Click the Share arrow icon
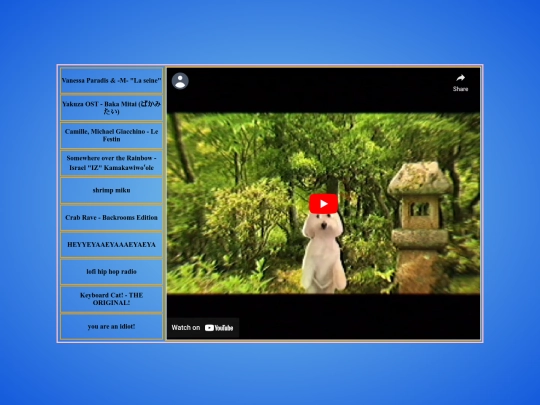The height and width of the screenshot is (405, 540). [460, 78]
